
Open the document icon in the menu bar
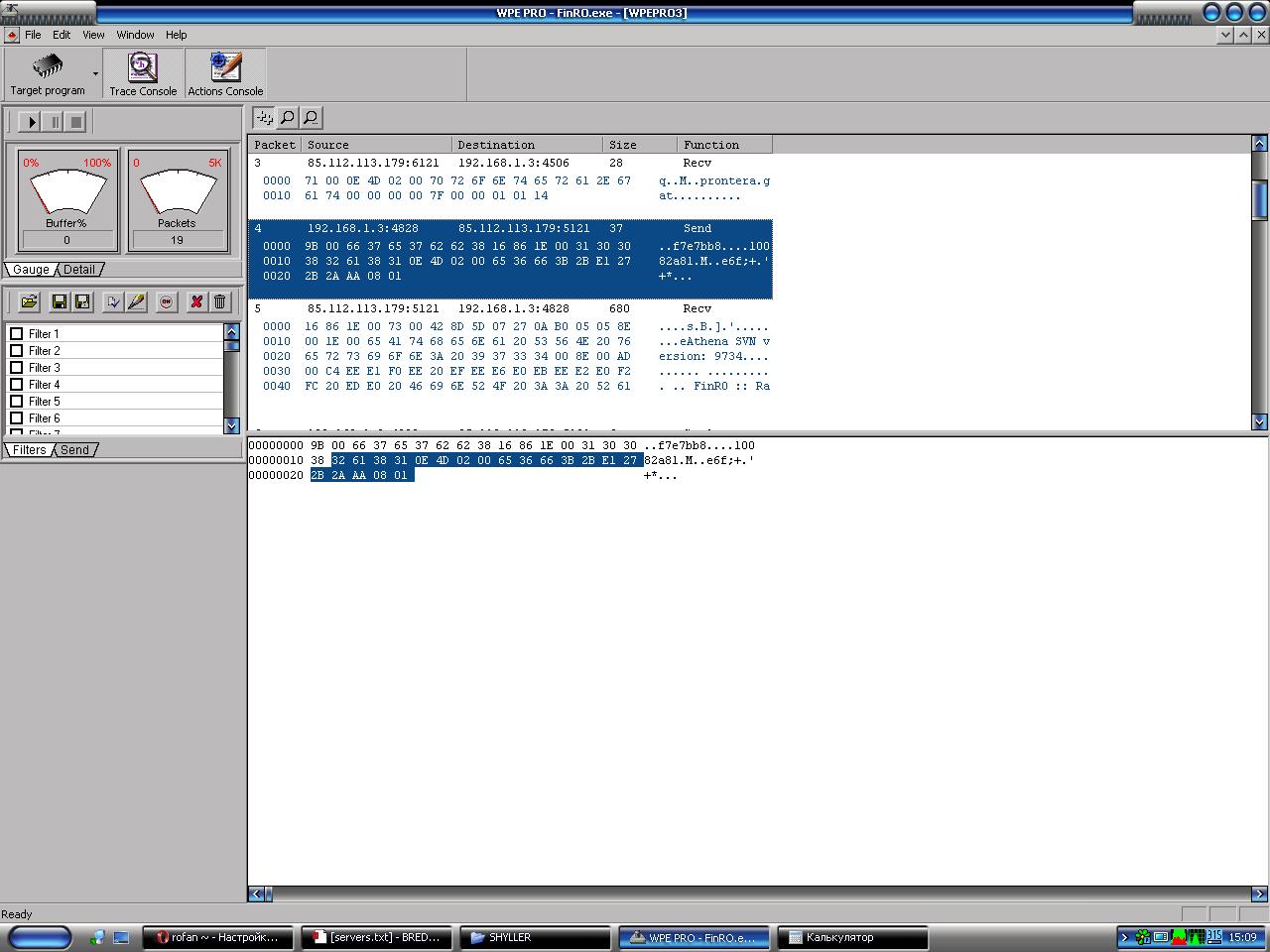[12, 35]
